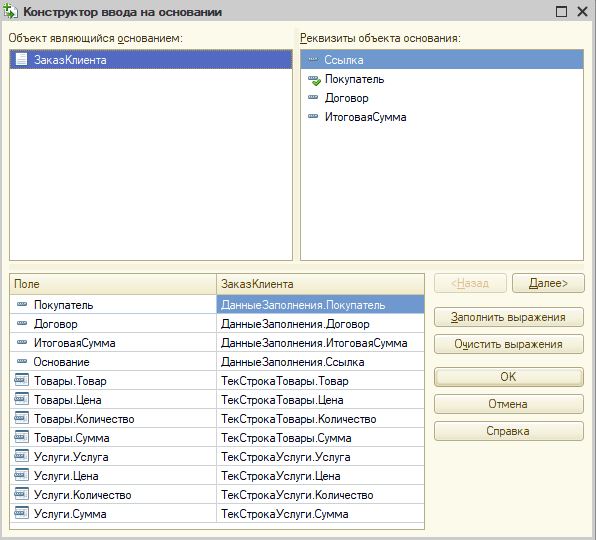Click table-part icon for Товары.Сумма
Screen dimensions: 596x540
coord(21,437)
